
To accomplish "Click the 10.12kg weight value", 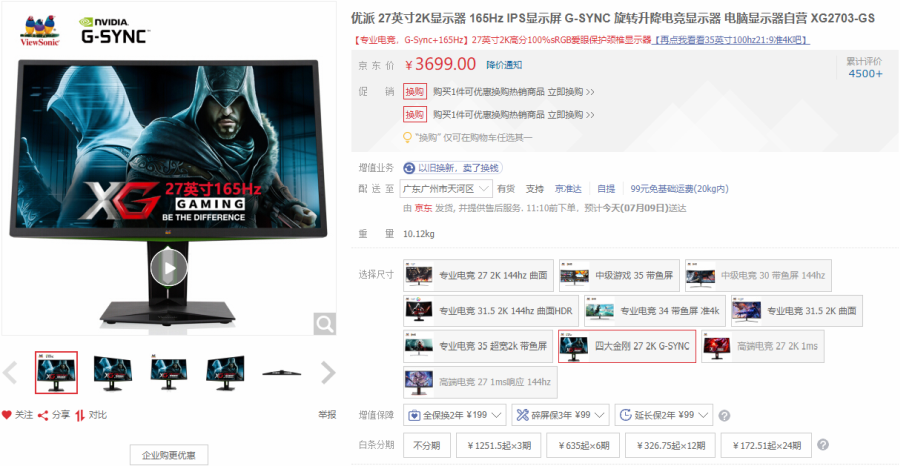I will [x=419, y=234].
